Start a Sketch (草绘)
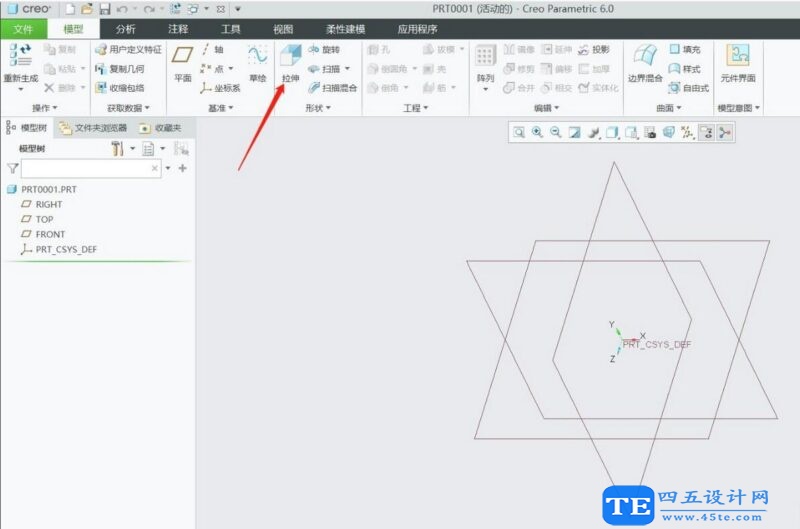 coord(257,62)
